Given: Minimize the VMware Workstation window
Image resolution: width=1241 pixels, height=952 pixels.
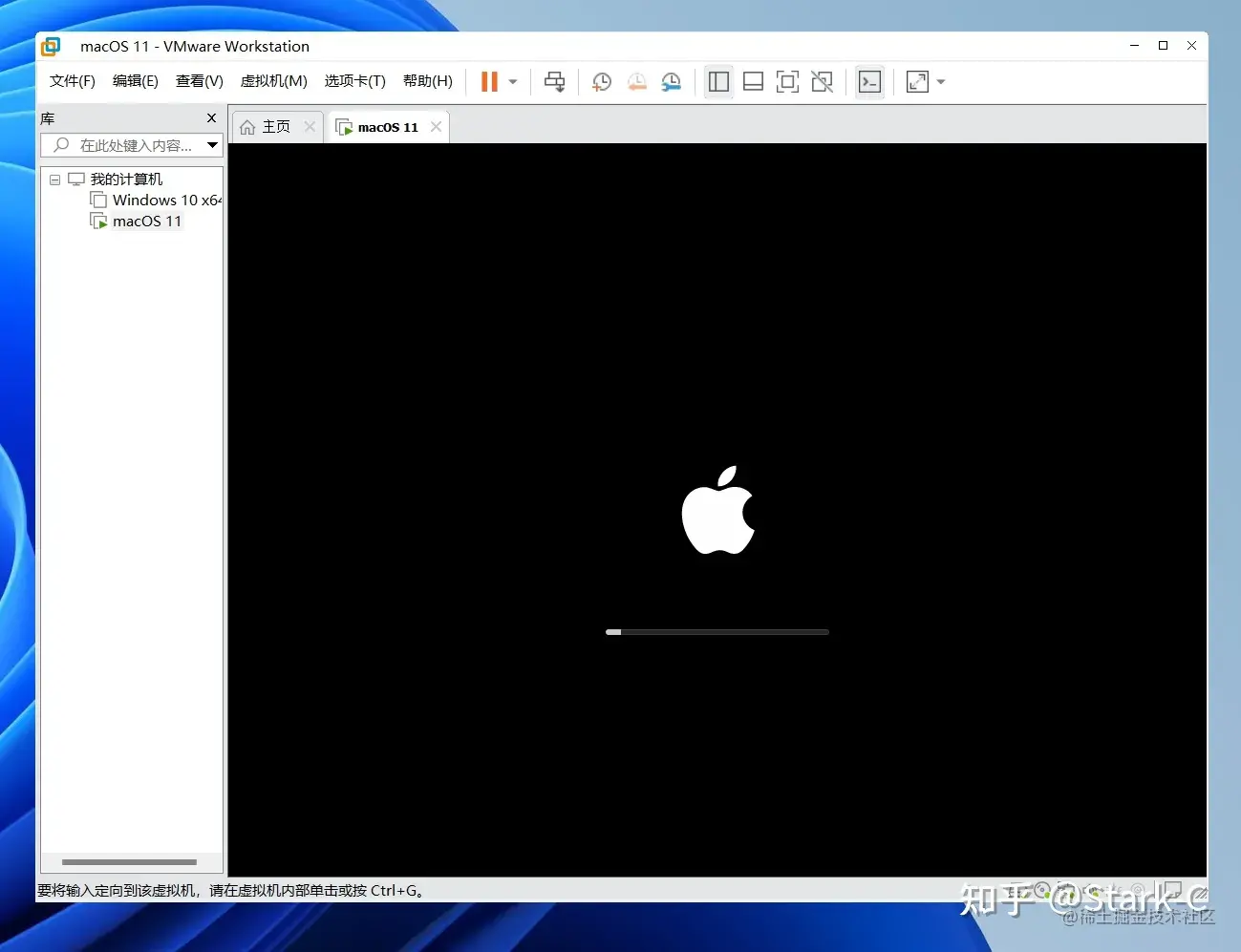Looking at the screenshot, I should tap(1134, 46).
